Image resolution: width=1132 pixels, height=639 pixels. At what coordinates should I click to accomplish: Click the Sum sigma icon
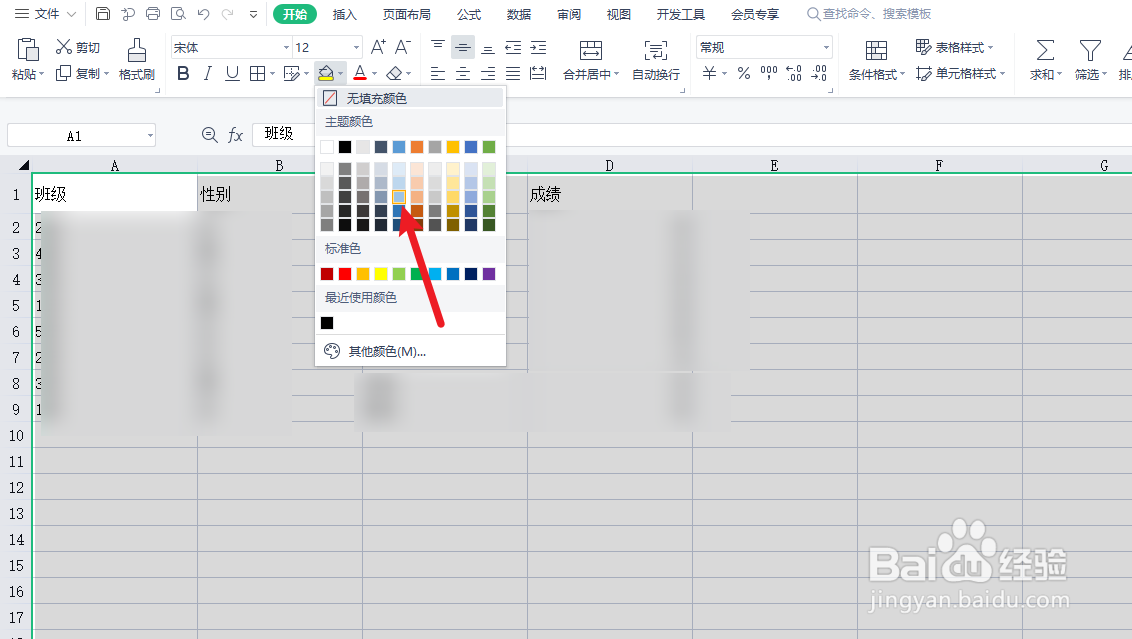[x=1045, y=51]
